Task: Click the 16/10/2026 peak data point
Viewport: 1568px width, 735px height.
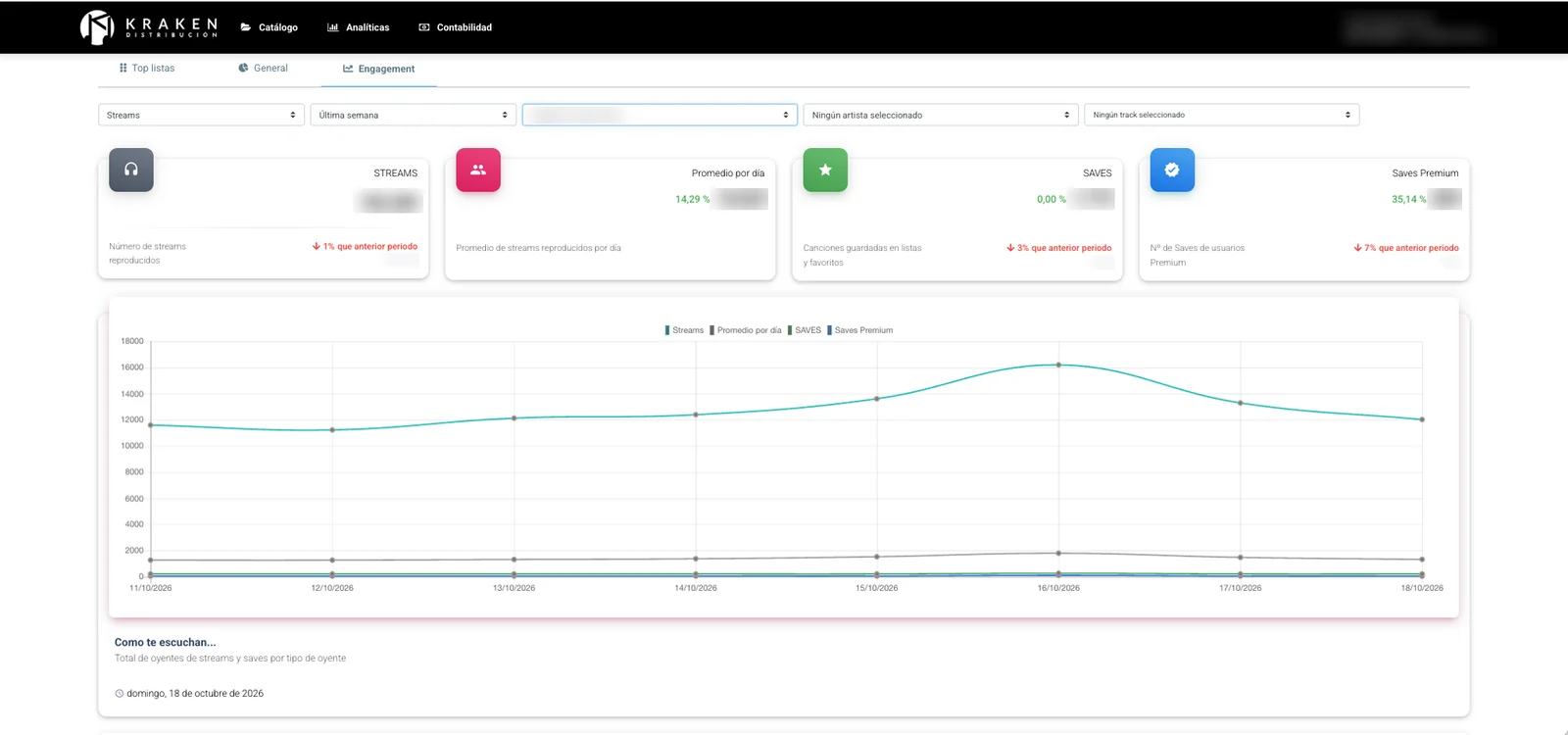Action: (1058, 365)
